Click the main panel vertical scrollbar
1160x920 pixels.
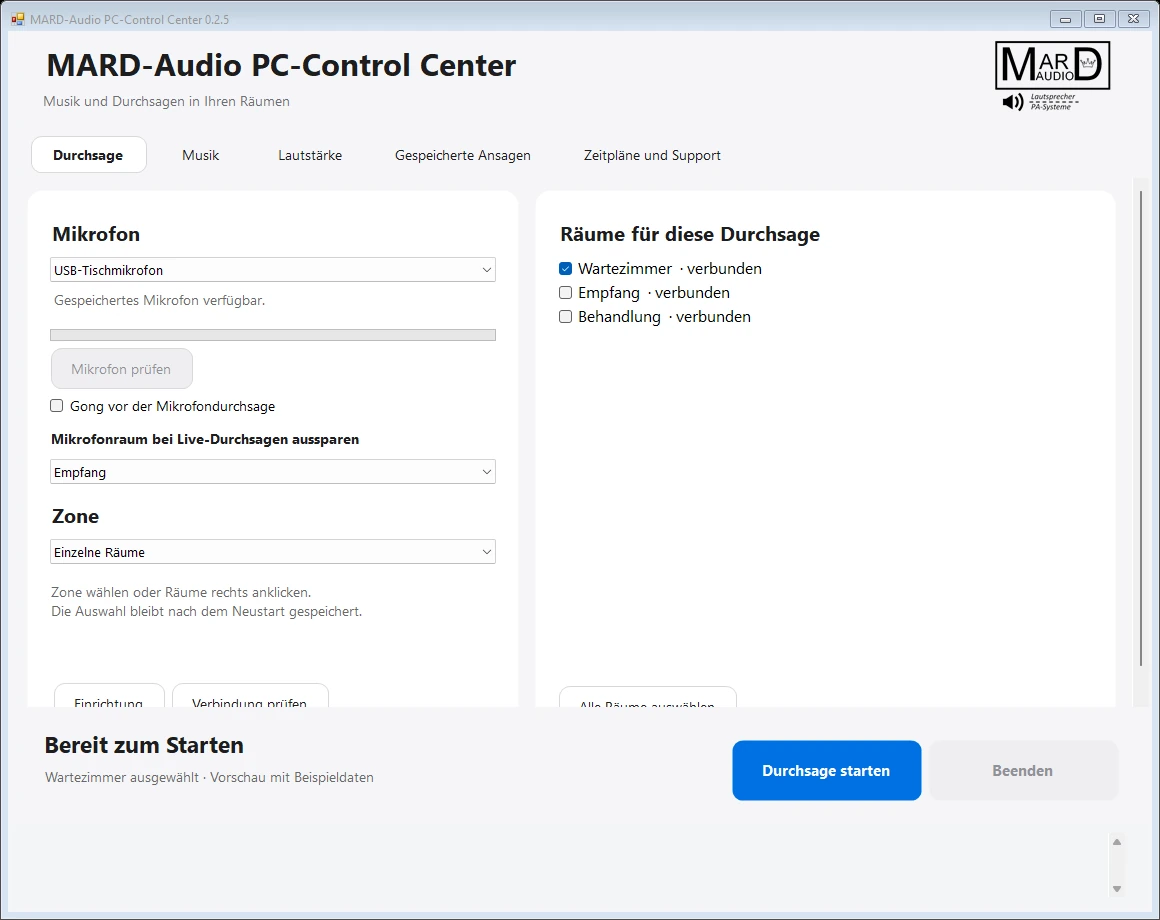[1142, 427]
